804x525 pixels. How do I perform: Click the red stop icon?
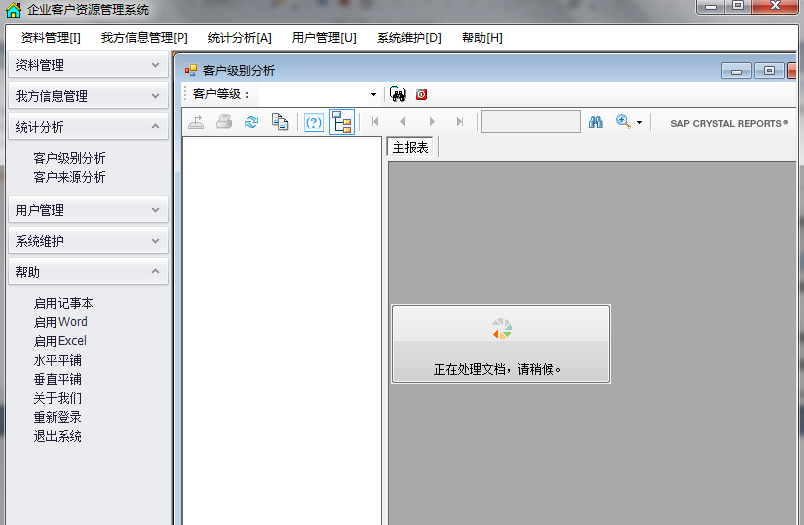click(x=421, y=94)
